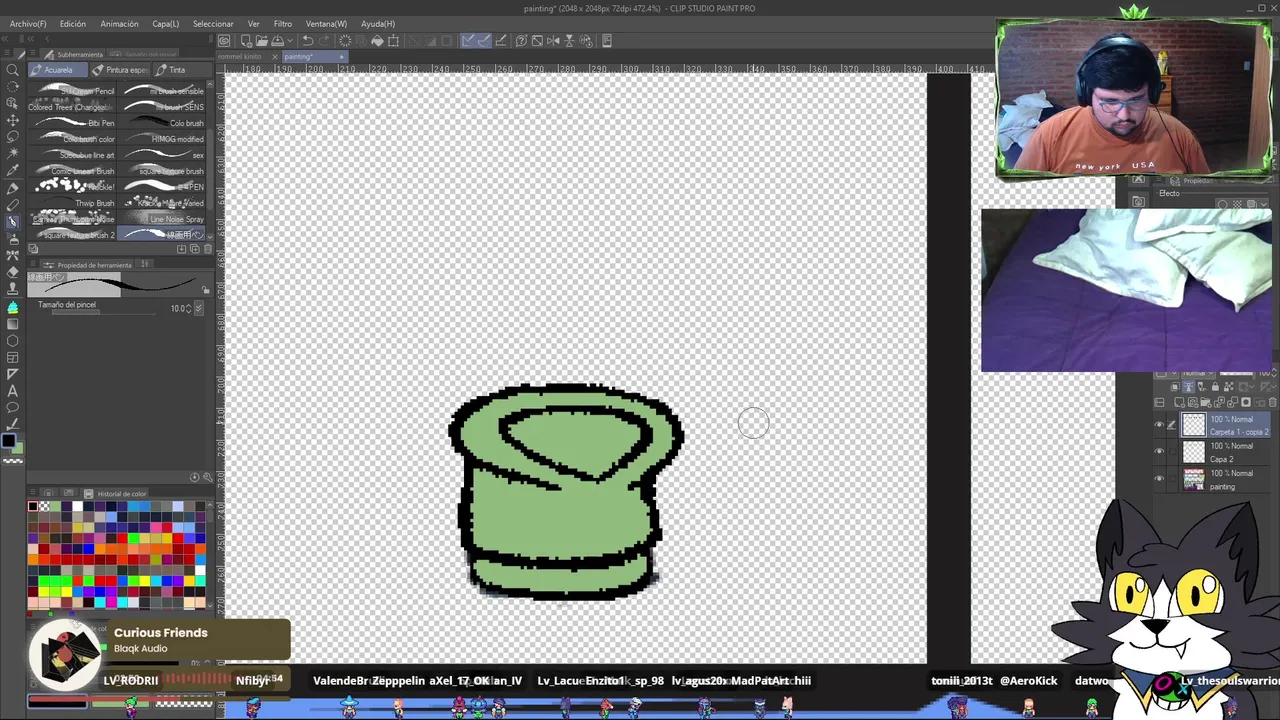
Task: Toggle the brush size lock icon
Action: (206, 291)
